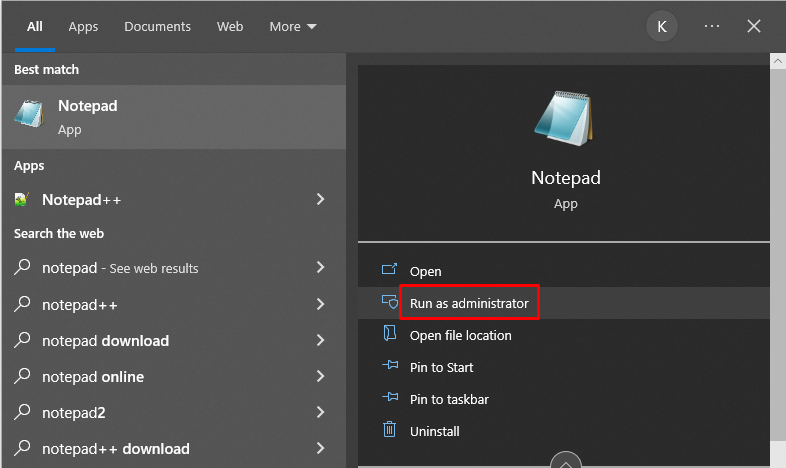Click the search icon beside 'notepad++' suggestion
The height and width of the screenshot is (468, 786).
tap(22, 304)
